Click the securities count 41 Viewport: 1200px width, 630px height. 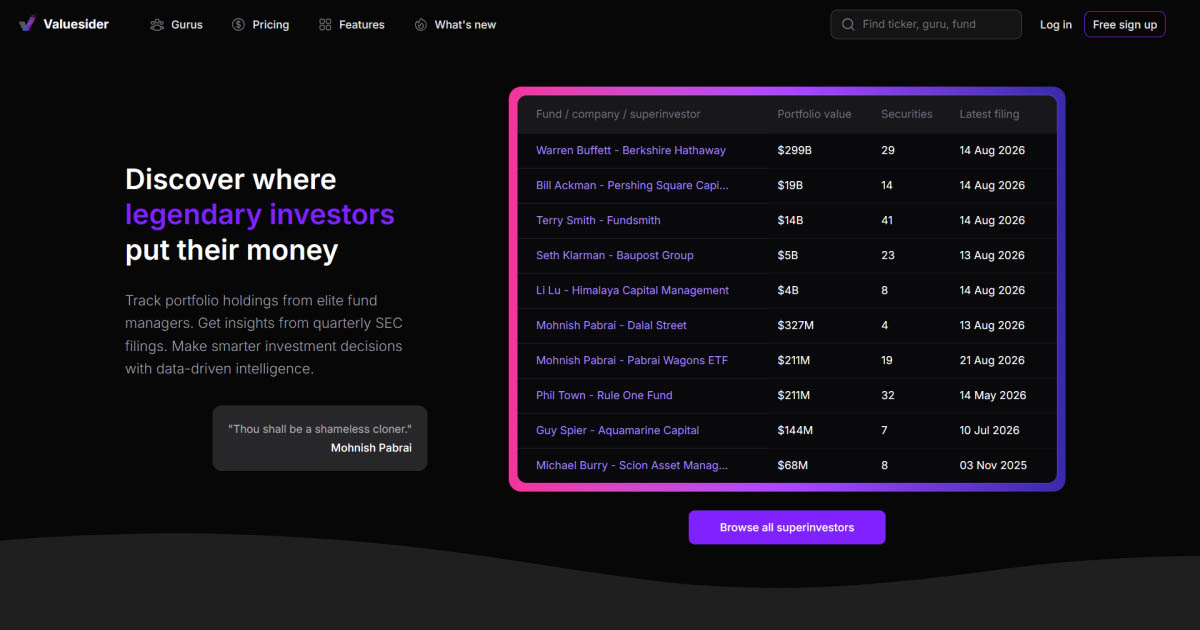tap(888, 220)
